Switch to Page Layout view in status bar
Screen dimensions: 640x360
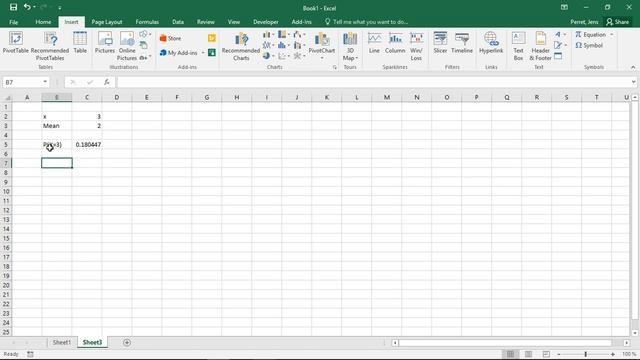coord(528,354)
